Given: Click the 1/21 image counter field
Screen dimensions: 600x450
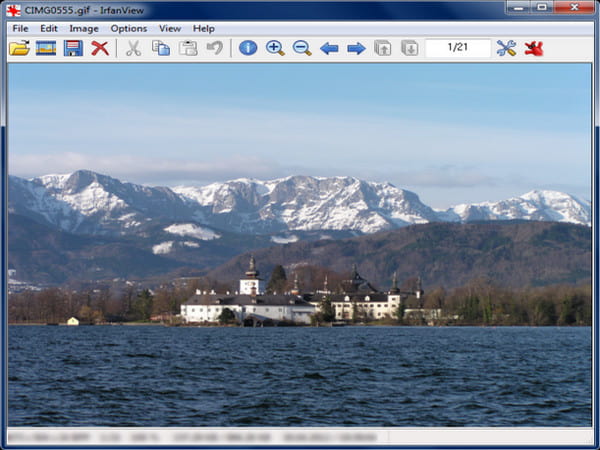Looking at the screenshot, I should [457, 48].
